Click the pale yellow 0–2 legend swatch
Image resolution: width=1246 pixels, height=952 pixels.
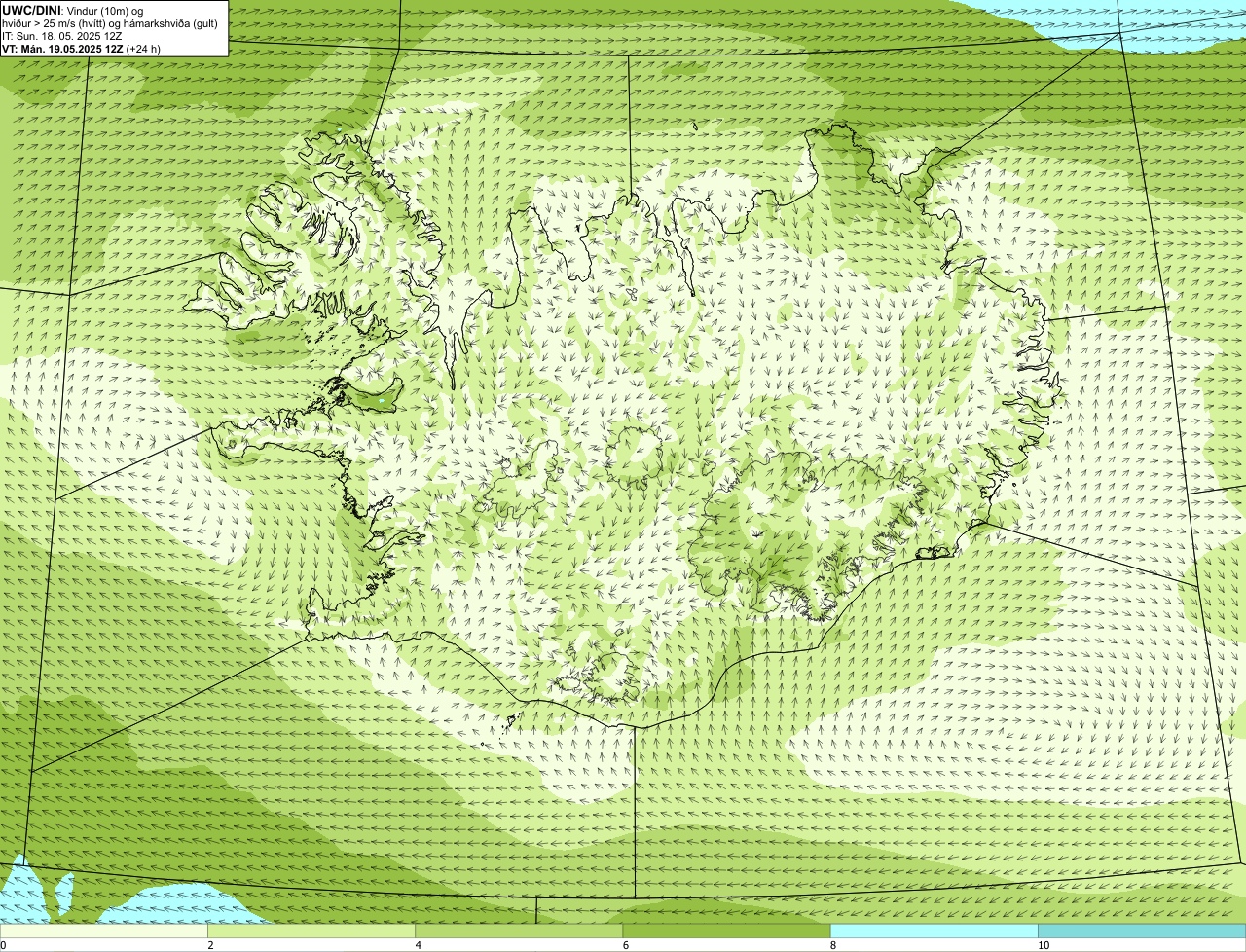click(103, 932)
